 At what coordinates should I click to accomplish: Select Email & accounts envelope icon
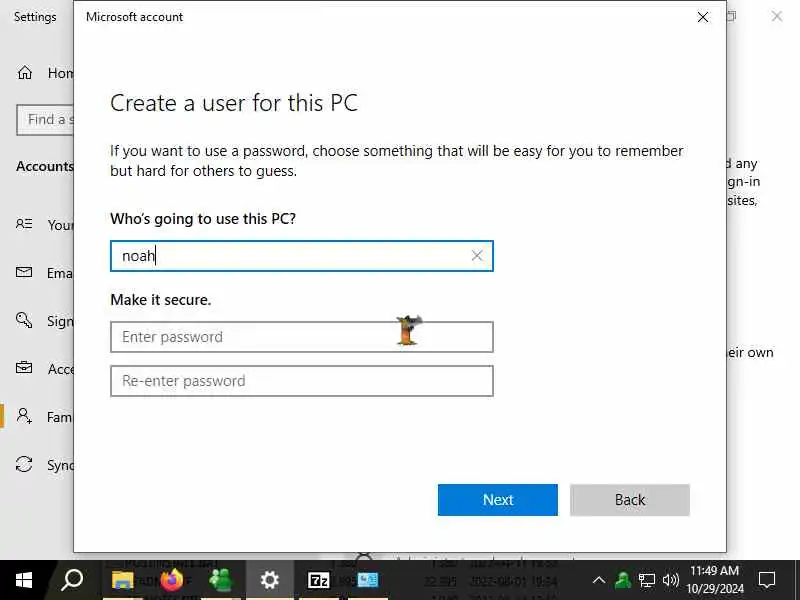click(x=24, y=272)
